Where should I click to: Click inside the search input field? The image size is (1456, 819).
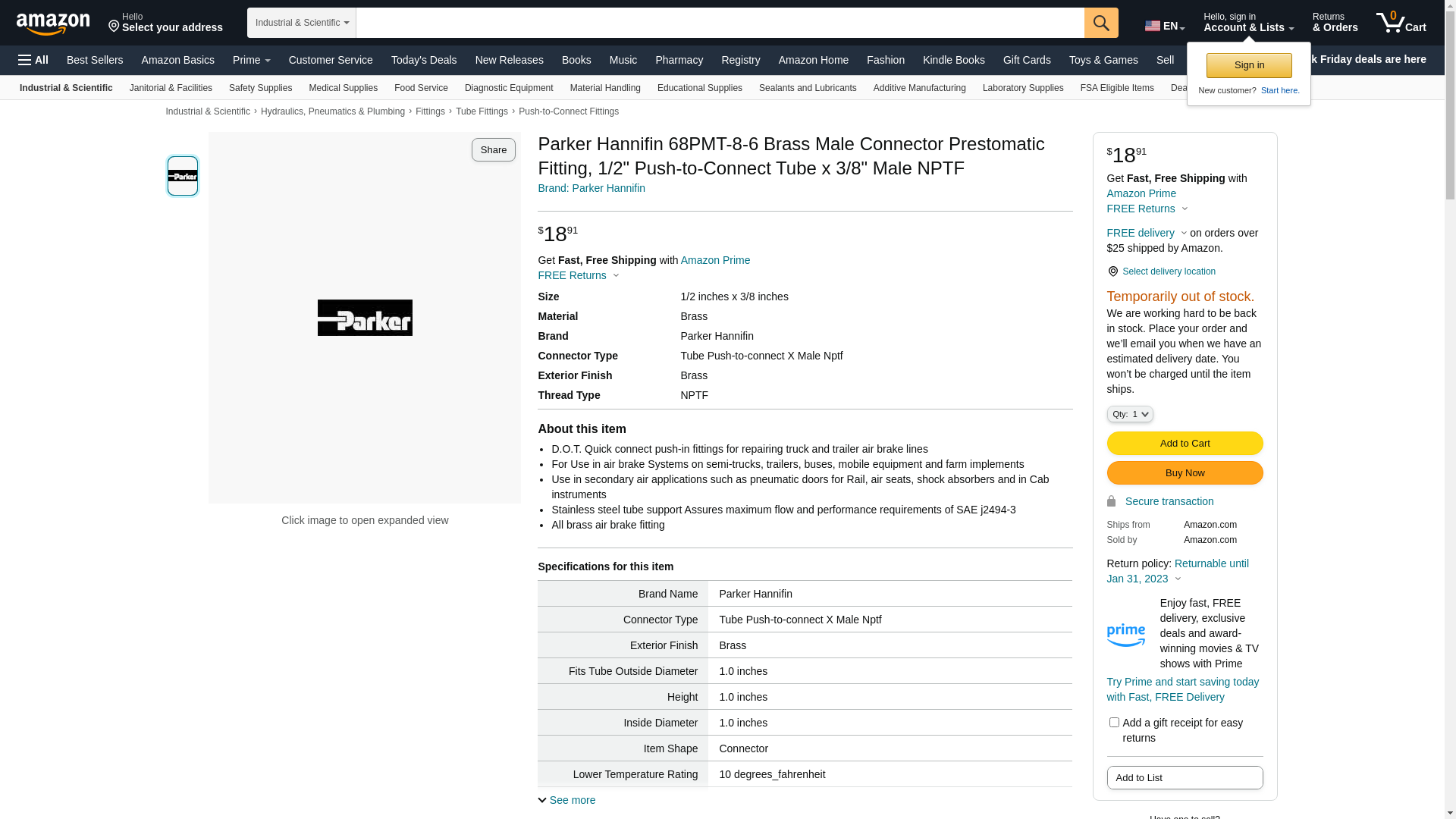tap(719, 23)
